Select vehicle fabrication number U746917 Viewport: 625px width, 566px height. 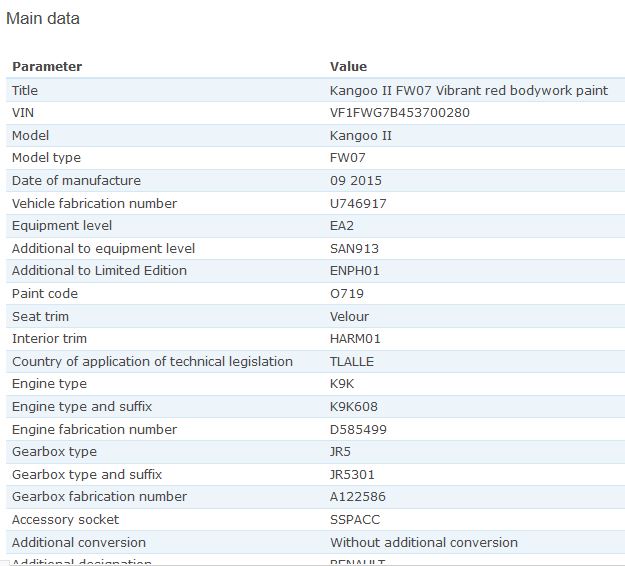(x=358, y=203)
